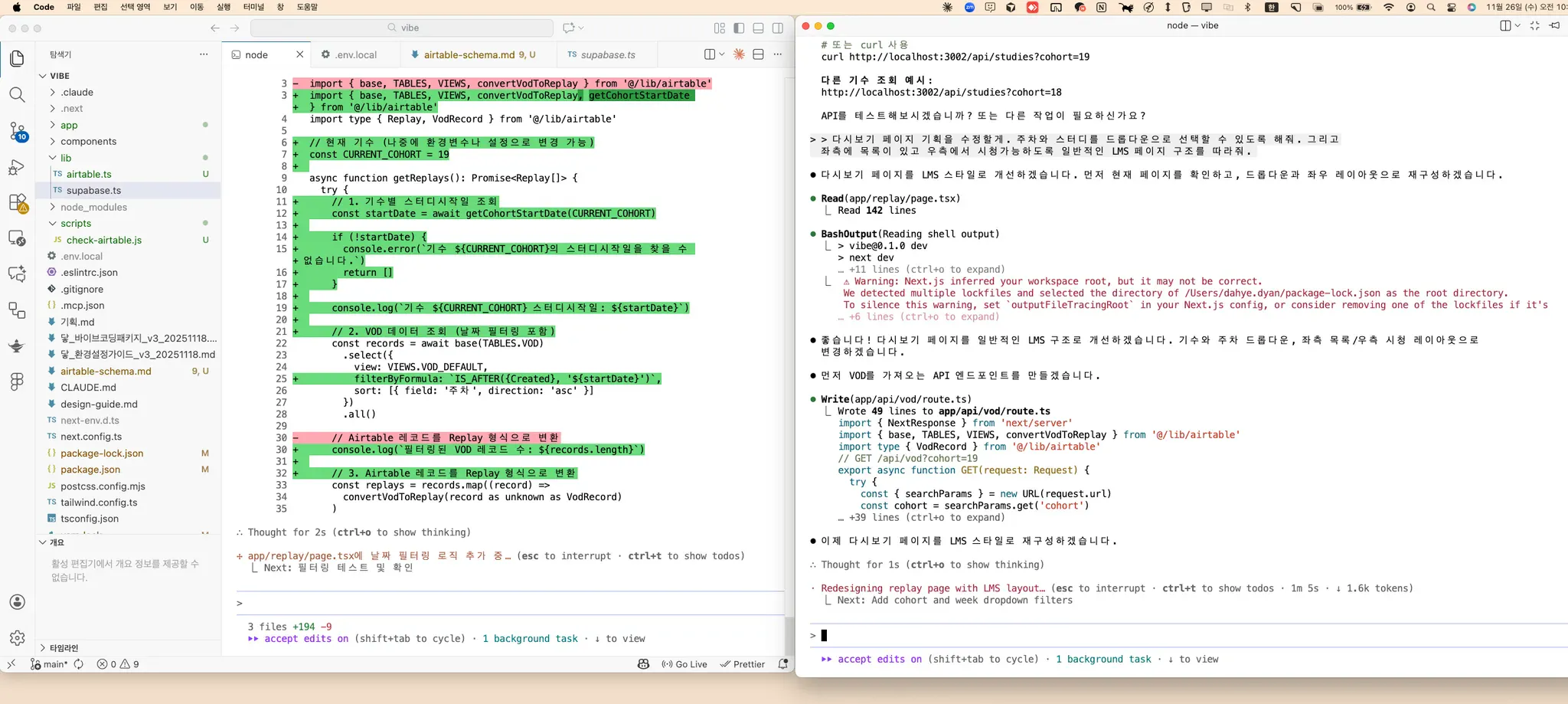Click the remote window icon in status bar

(11, 664)
